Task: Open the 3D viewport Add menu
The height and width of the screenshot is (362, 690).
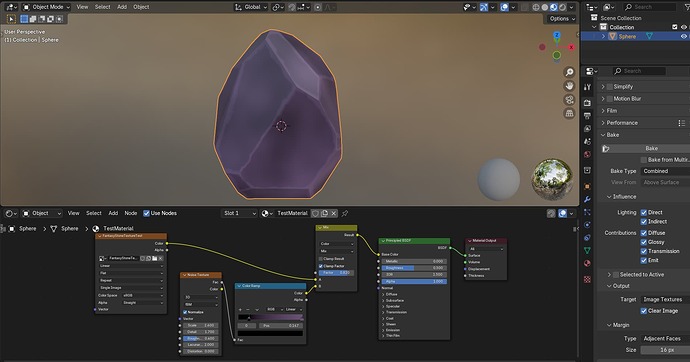Action: [x=122, y=7]
